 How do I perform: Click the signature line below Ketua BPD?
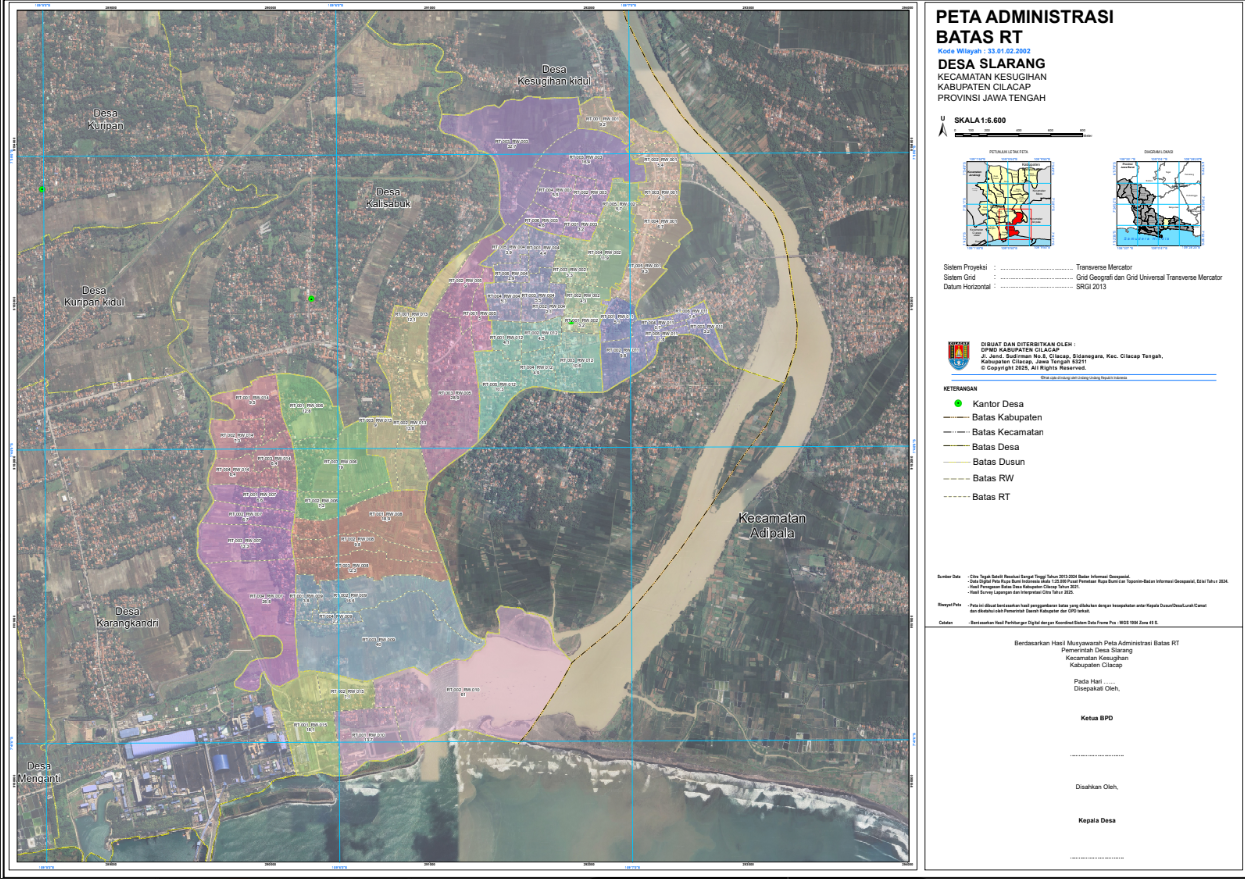click(x=1096, y=755)
